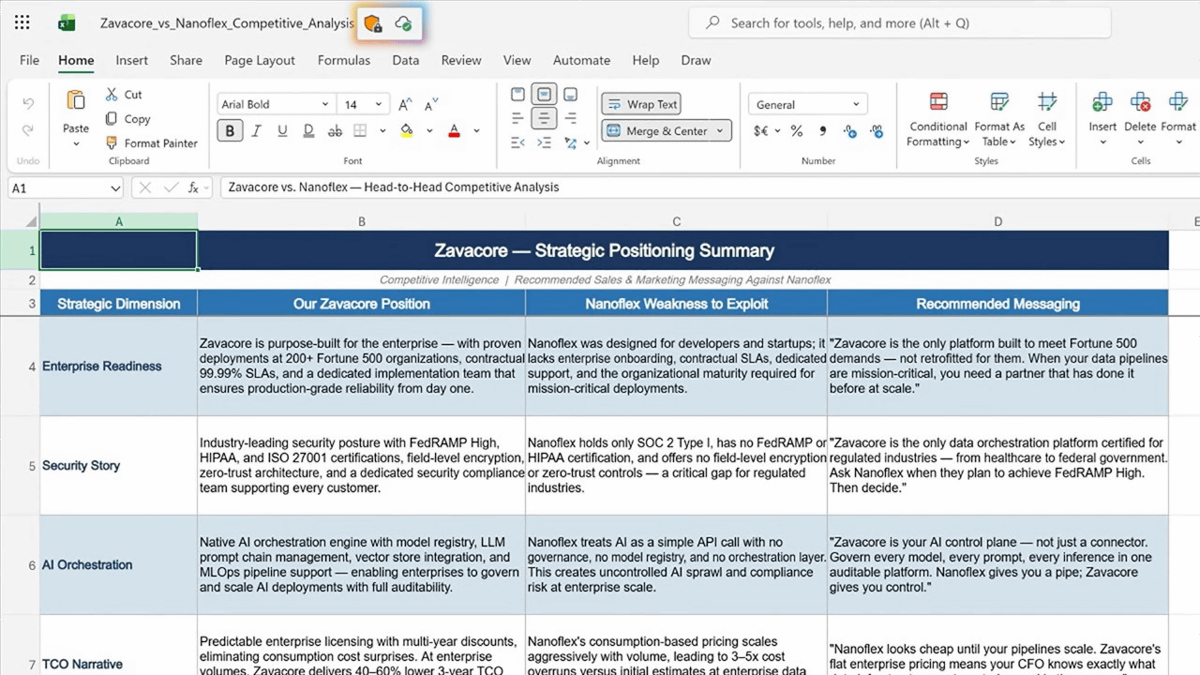
Task: Switch to the Formulas ribbon tab
Action: tap(343, 60)
